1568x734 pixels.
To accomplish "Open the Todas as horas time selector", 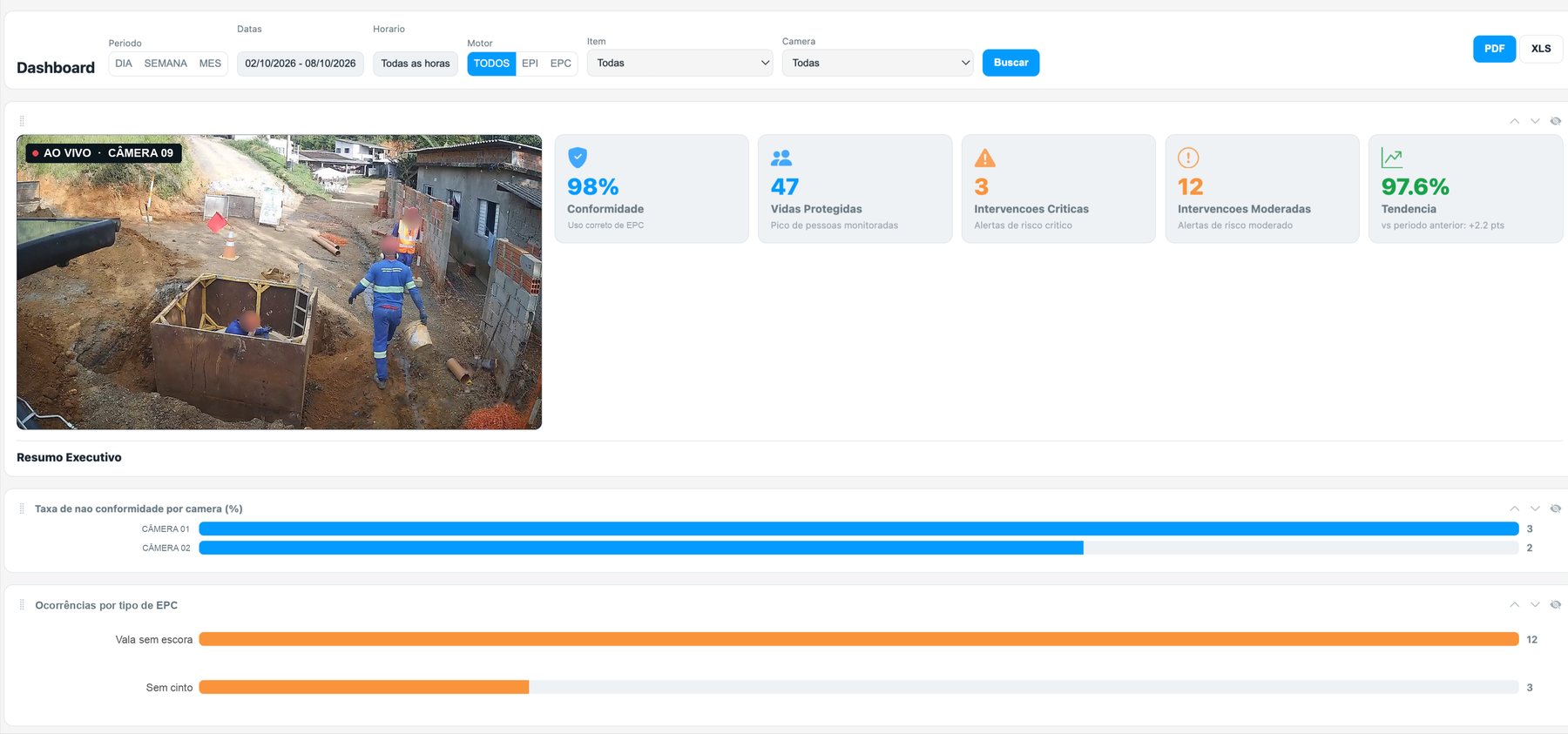I will click(416, 64).
